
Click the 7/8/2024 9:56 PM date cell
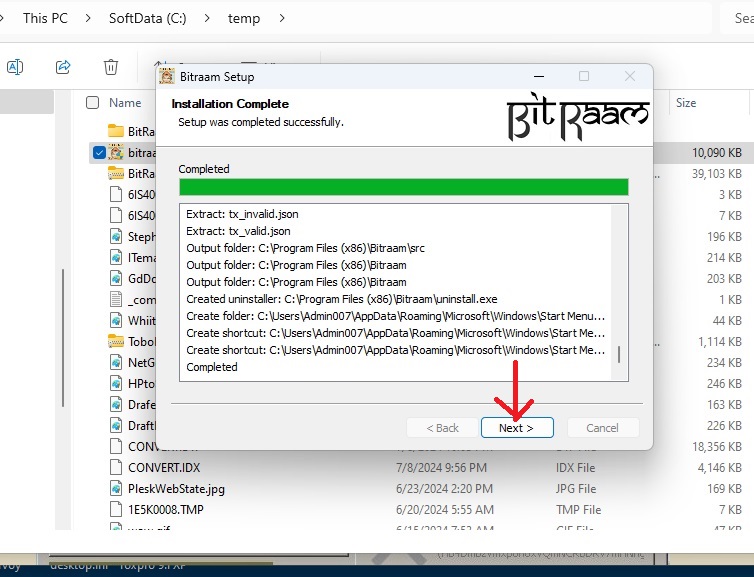click(x=441, y=467)
